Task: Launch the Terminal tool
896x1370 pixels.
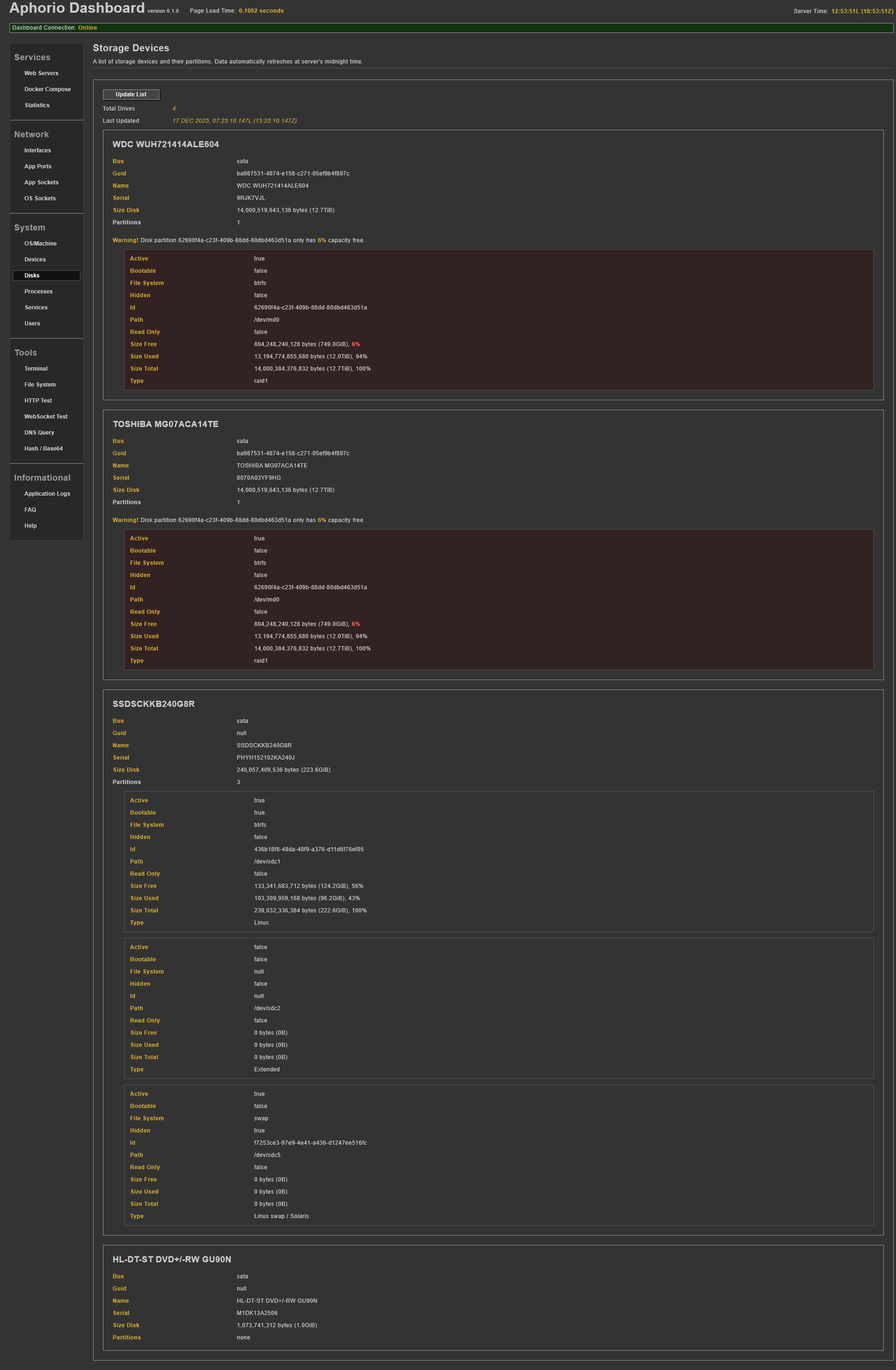Action: [36, 369]
